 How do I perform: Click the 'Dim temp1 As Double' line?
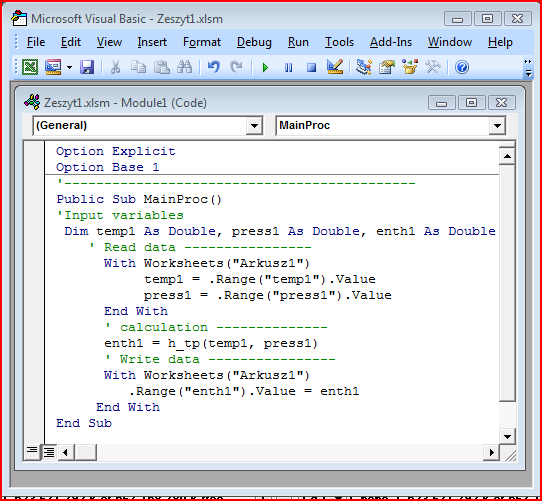(280, 231)
